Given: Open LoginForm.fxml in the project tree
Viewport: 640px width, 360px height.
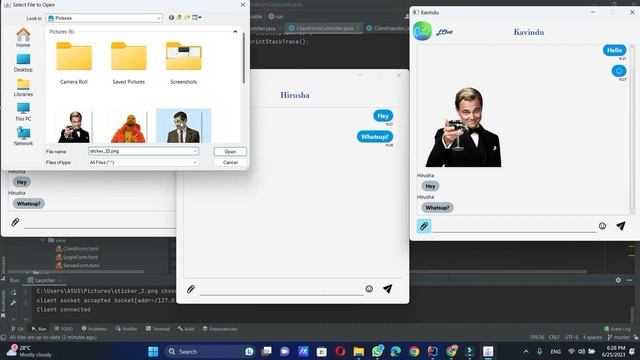Looking at the screenshot, I should point(77,257).
